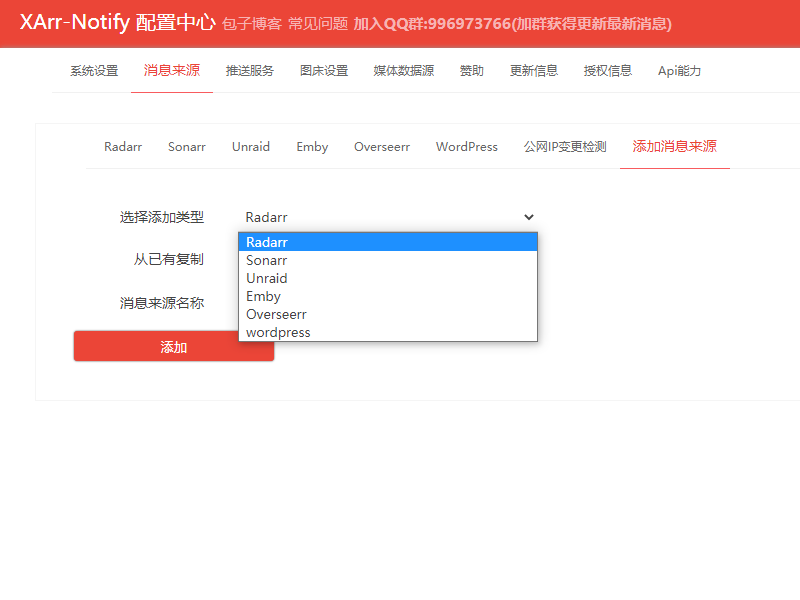Select Unraid in the type list
This screenshot has width=800, height=600.
tap(266, 278)
